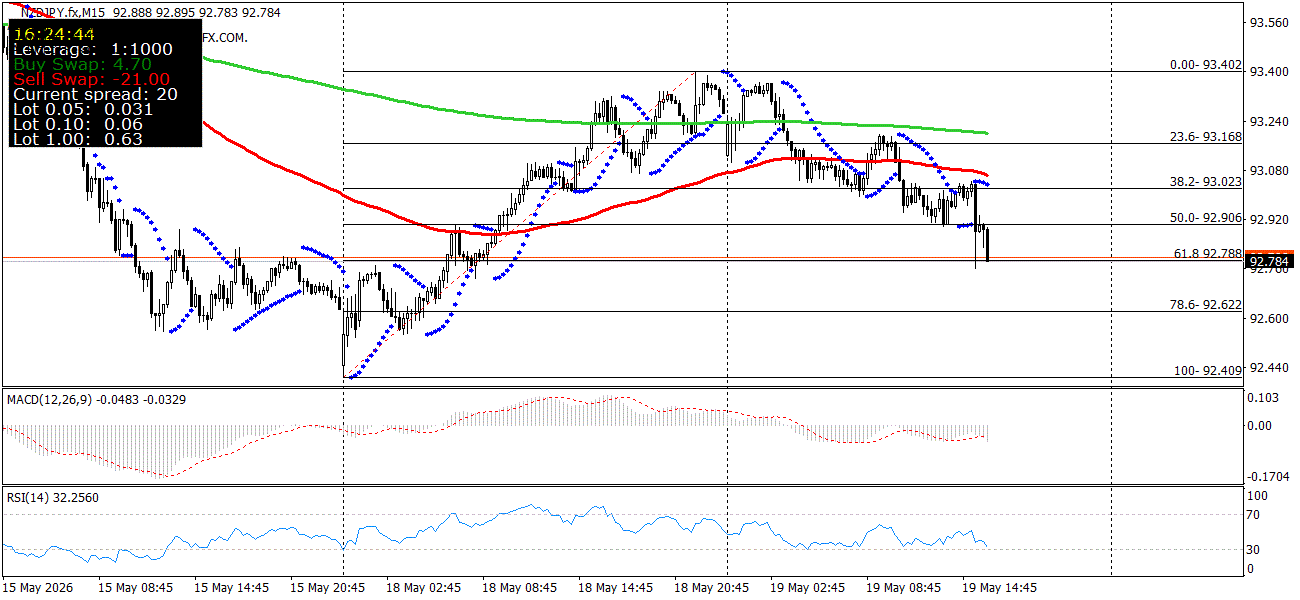Click the 93.240 price scale value
The image size is (1300, 600).
[x=1271, y=121]
